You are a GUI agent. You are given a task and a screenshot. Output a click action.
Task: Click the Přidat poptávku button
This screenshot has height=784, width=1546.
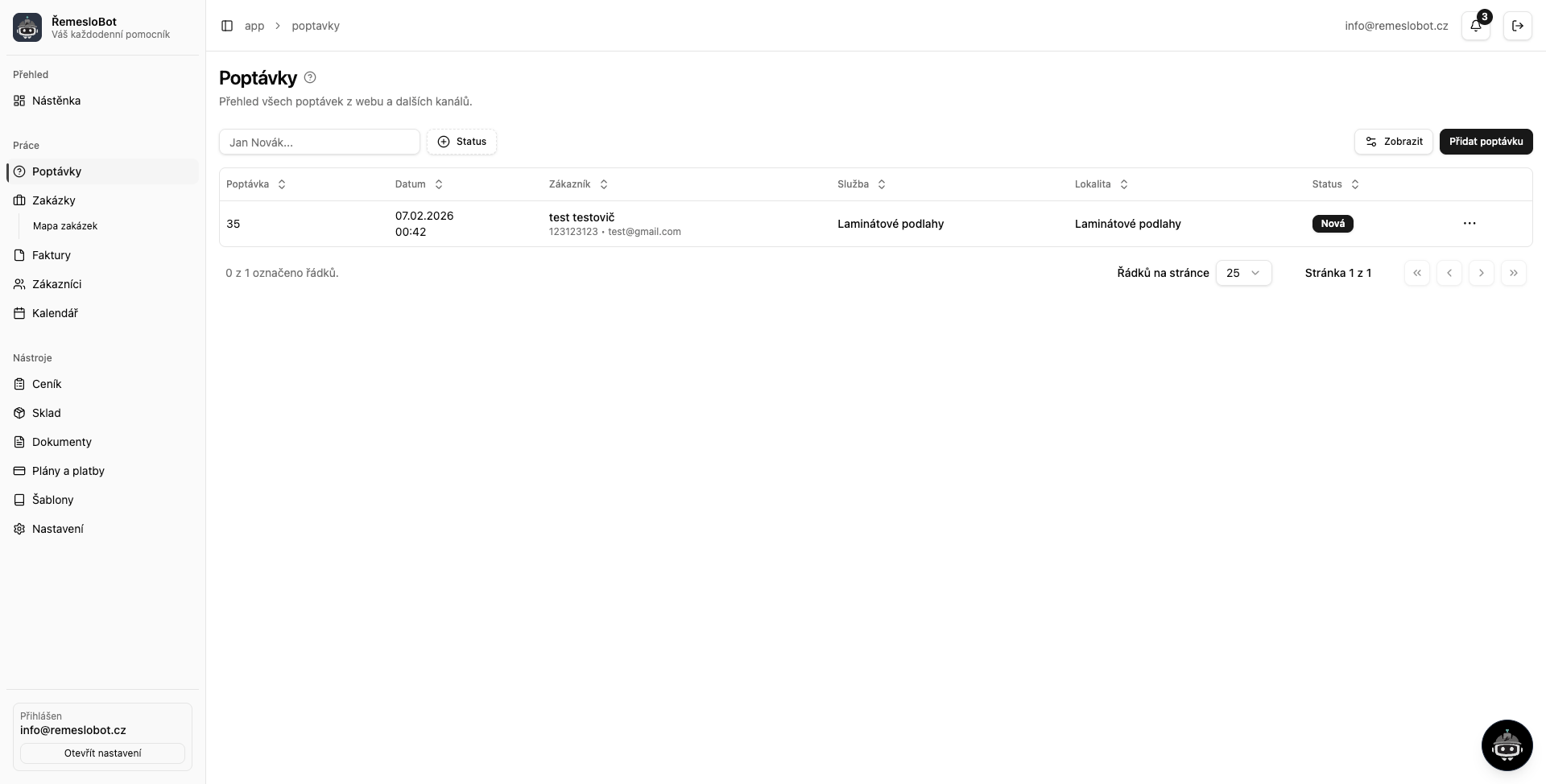1486,142
